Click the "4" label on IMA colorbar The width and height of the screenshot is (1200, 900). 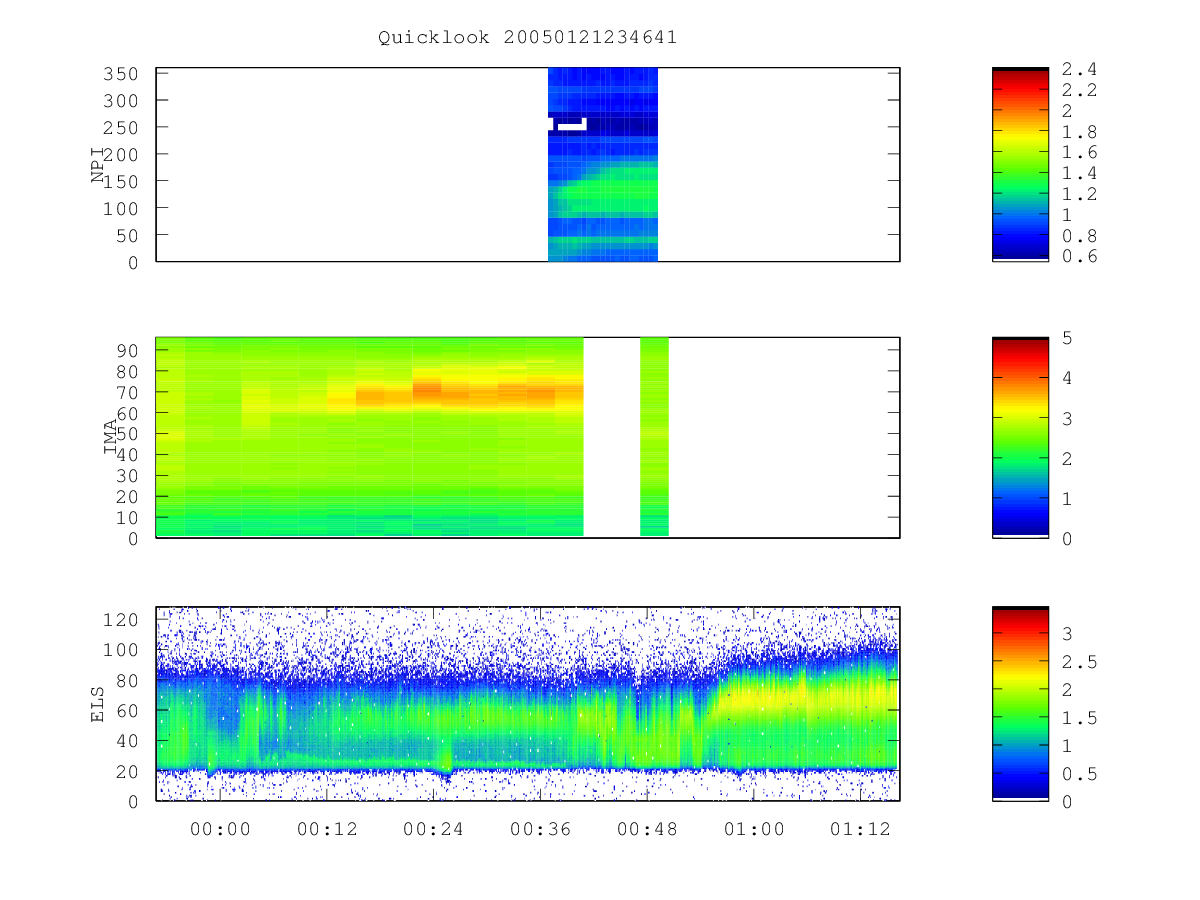point(1067,378)
